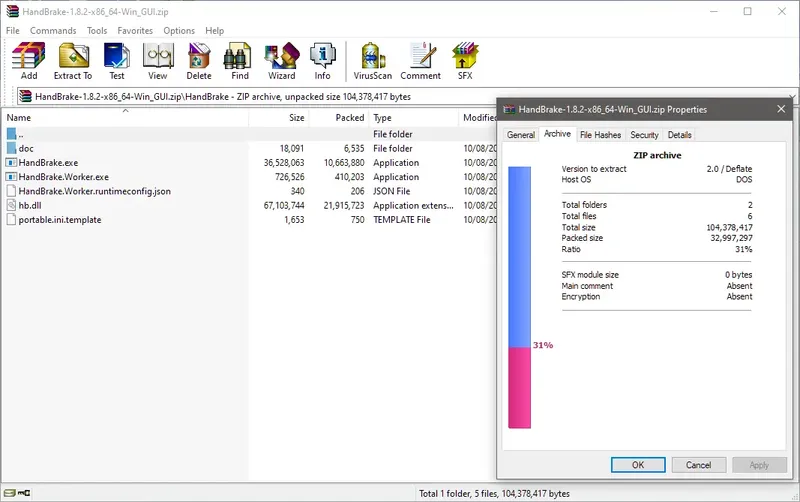The height and width of the screenshot is (502, 800).
Task: Sort the list by Name column
Action: point(125,118)
